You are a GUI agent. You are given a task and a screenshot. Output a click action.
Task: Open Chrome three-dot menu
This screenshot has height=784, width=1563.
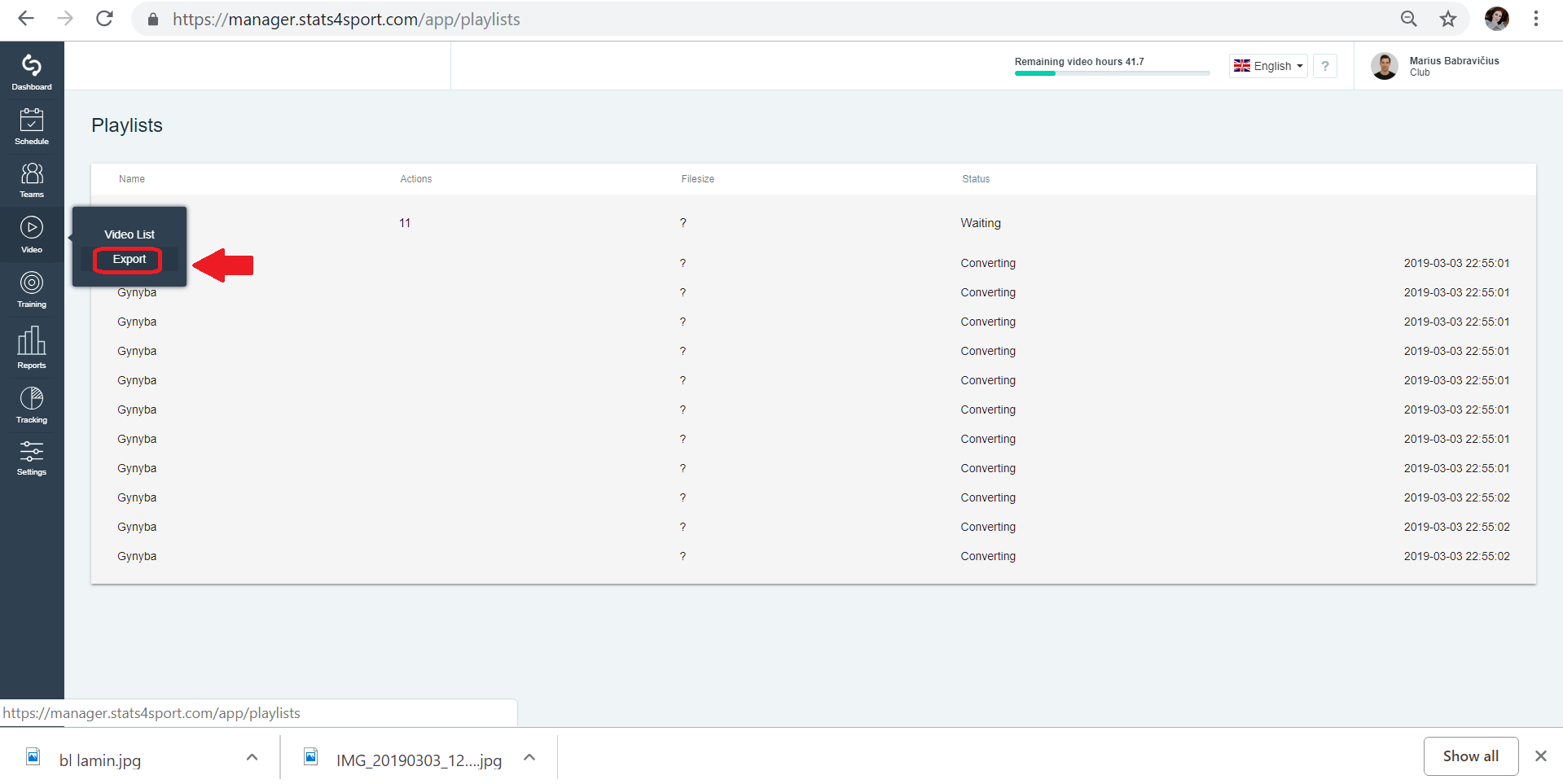[1535, 19]
